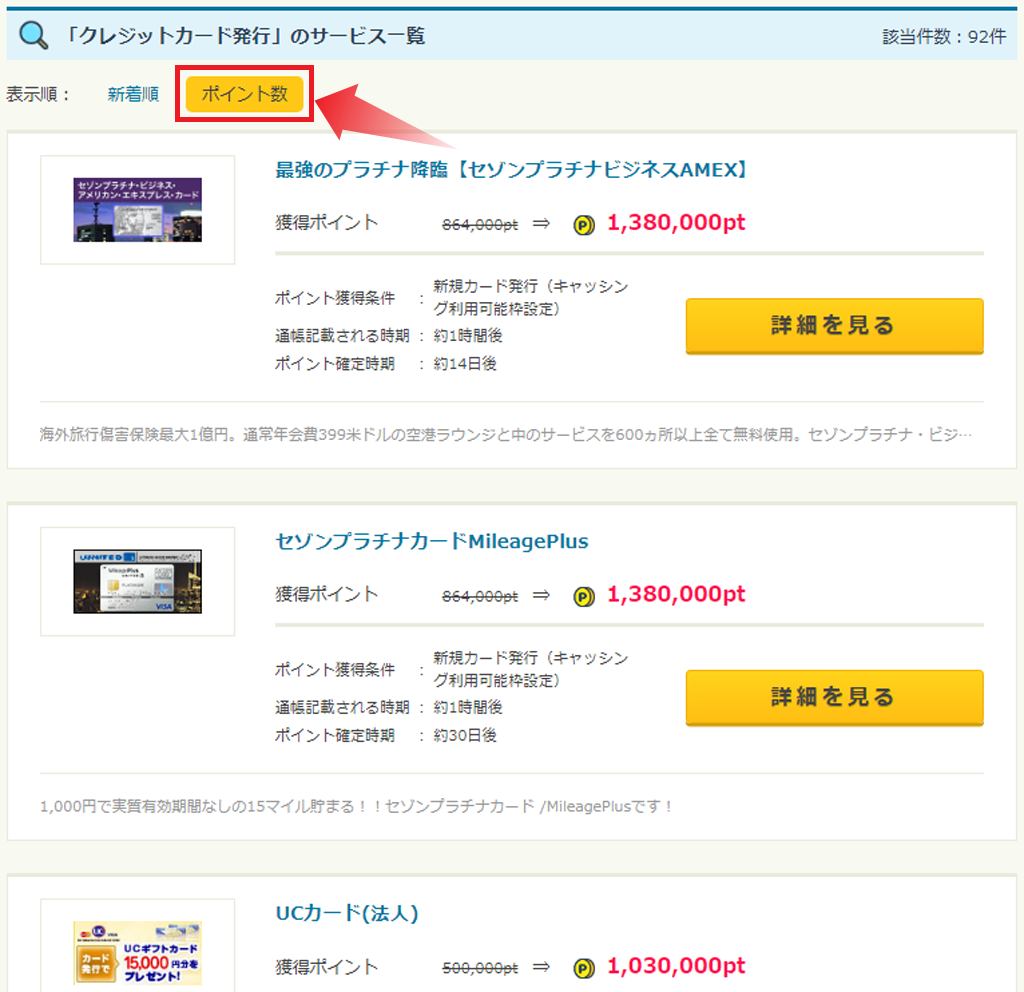This screenshot has width=1024, height=992.
Task: Click 詳細を見る for セゾンプラチナカードMileagePlus
Action: (834, 697)
